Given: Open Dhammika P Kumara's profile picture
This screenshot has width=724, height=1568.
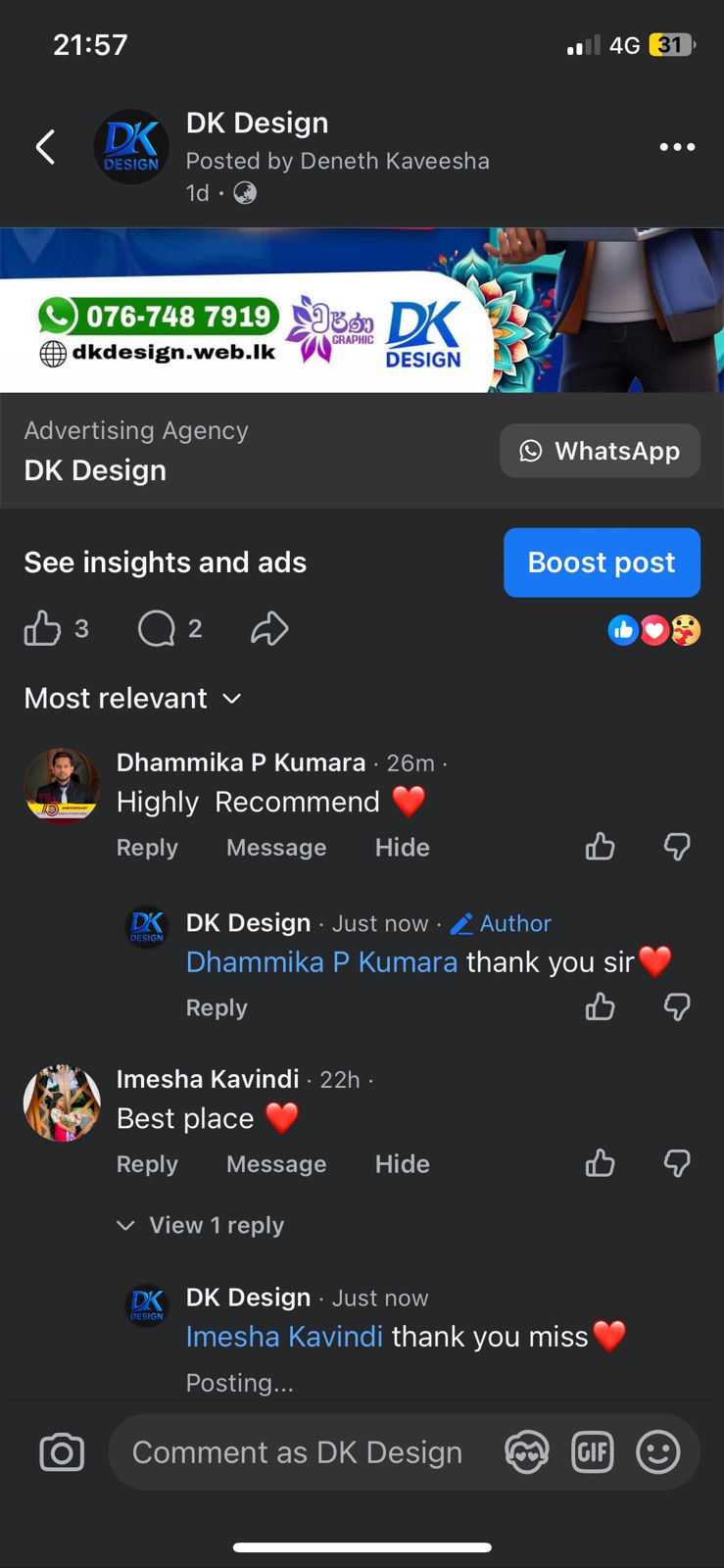Looking at the screenshot, I should [x=62, y=786].
